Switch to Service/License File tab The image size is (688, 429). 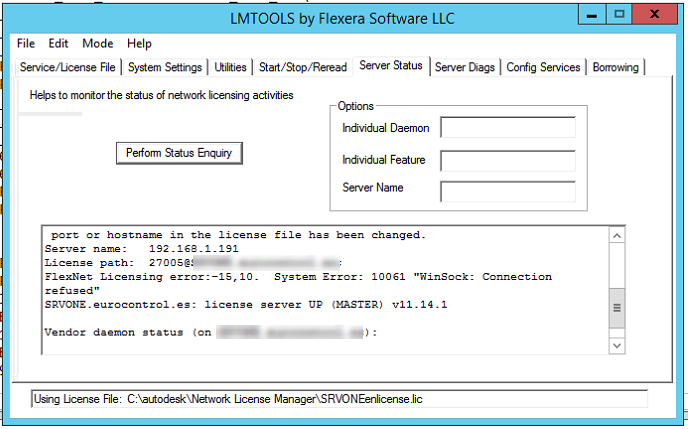pyautogui.click(x=70, y=68)
